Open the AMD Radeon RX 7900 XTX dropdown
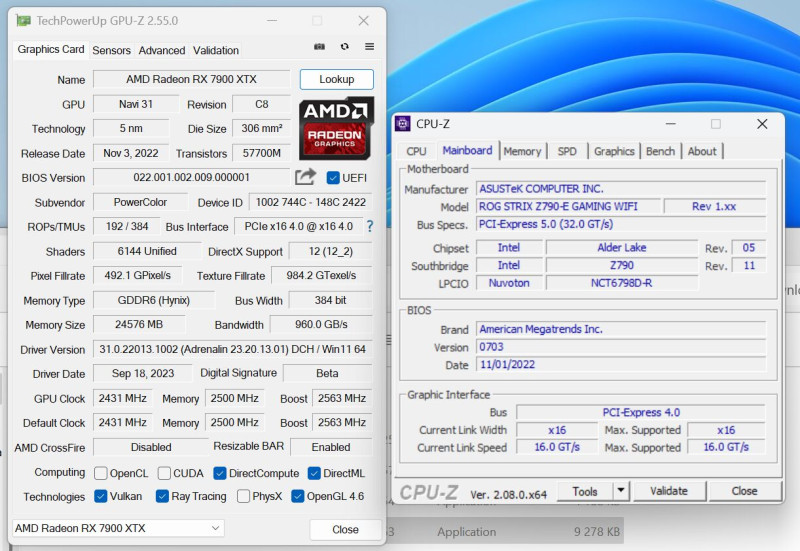 tap(118, 528)
